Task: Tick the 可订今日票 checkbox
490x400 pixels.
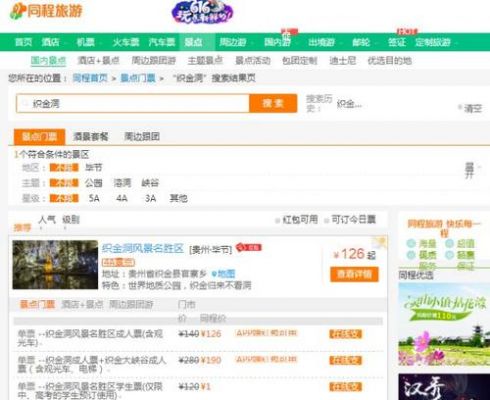Action: point(327,220)
